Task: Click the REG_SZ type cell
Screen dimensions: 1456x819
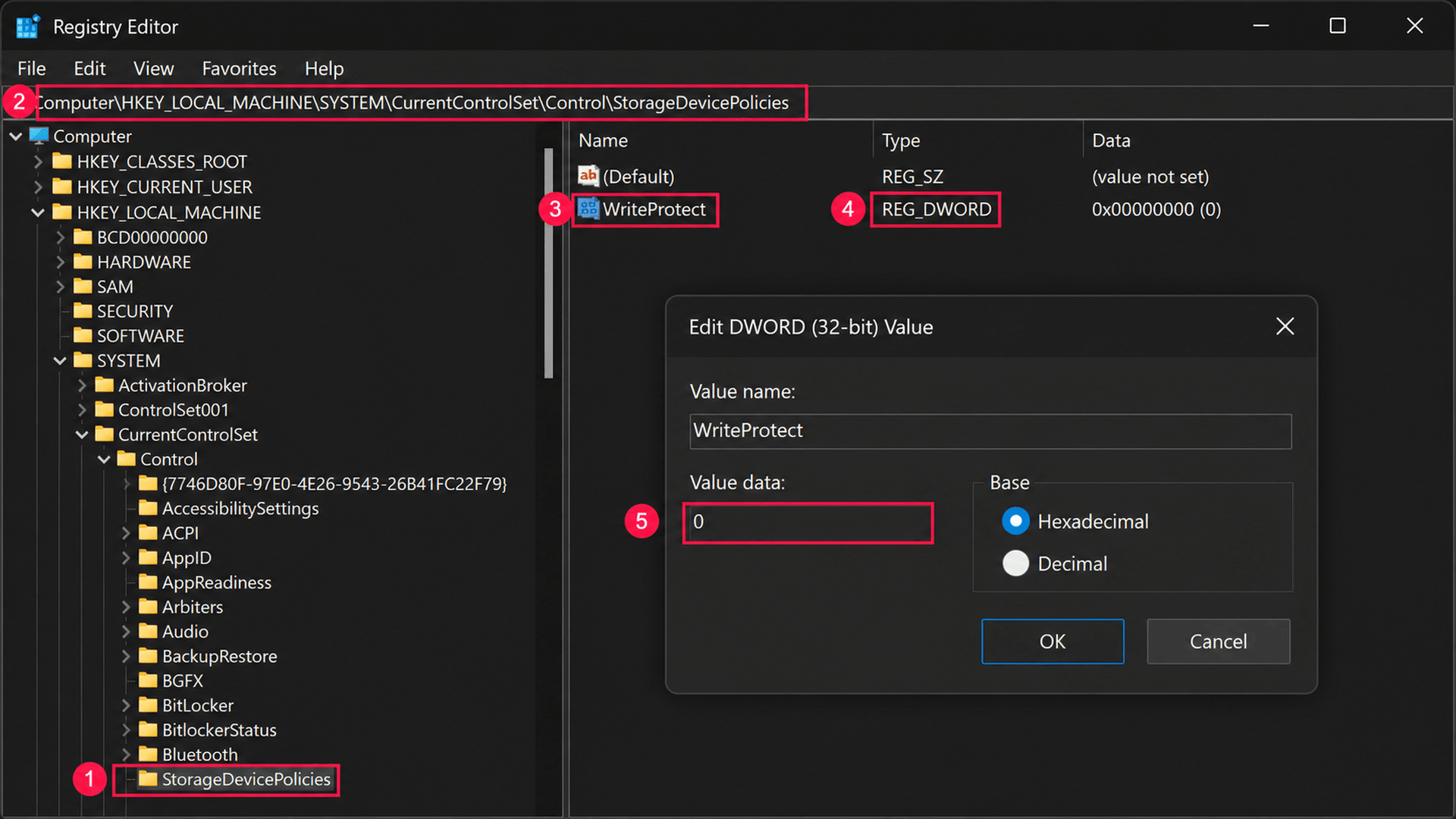Action: tap(912, 177)
